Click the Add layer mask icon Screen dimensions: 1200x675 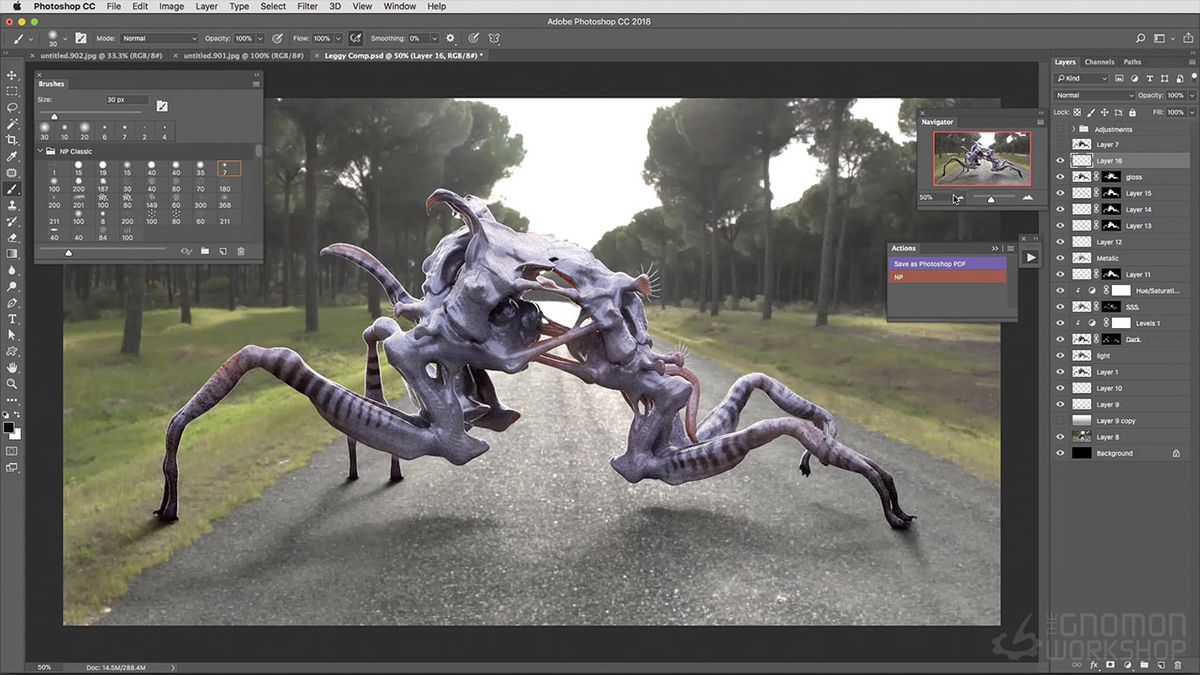tap(1110, 664)
